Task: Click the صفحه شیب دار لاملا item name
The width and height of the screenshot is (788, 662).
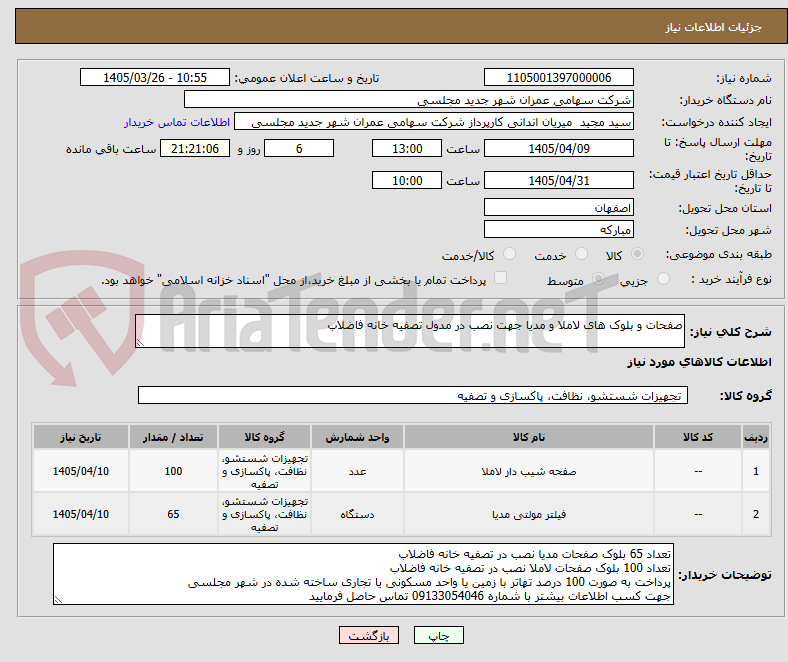Action: point(529,471)
